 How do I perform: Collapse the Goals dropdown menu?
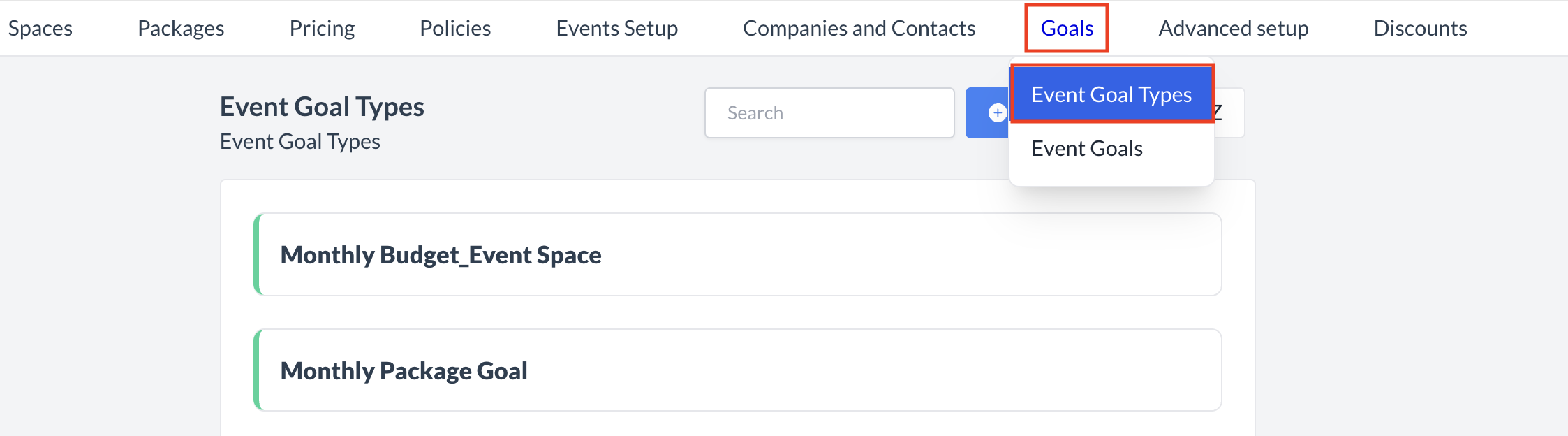pyautogui.click(x=1066, y=28)
